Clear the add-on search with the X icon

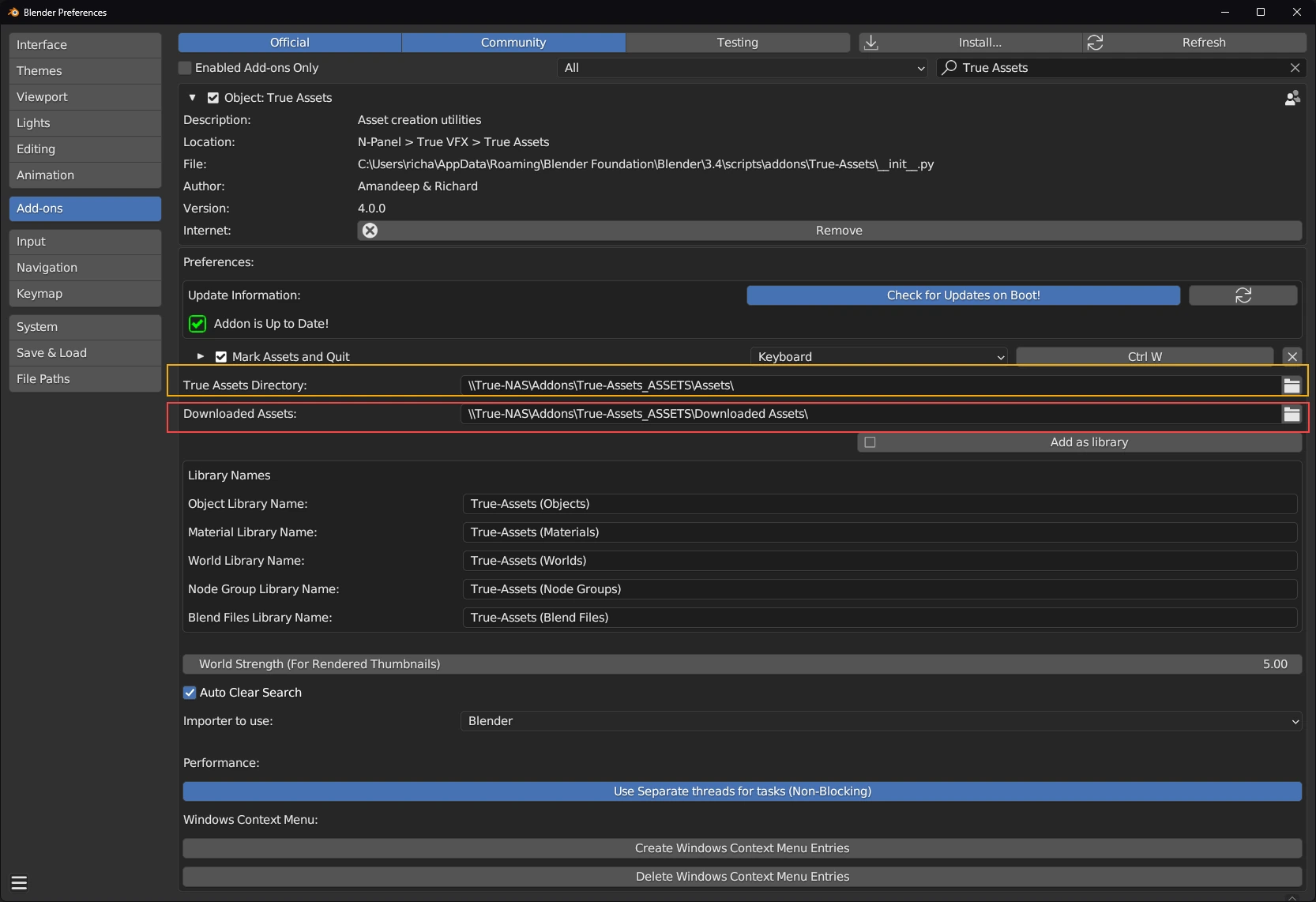pos(1295,68)
